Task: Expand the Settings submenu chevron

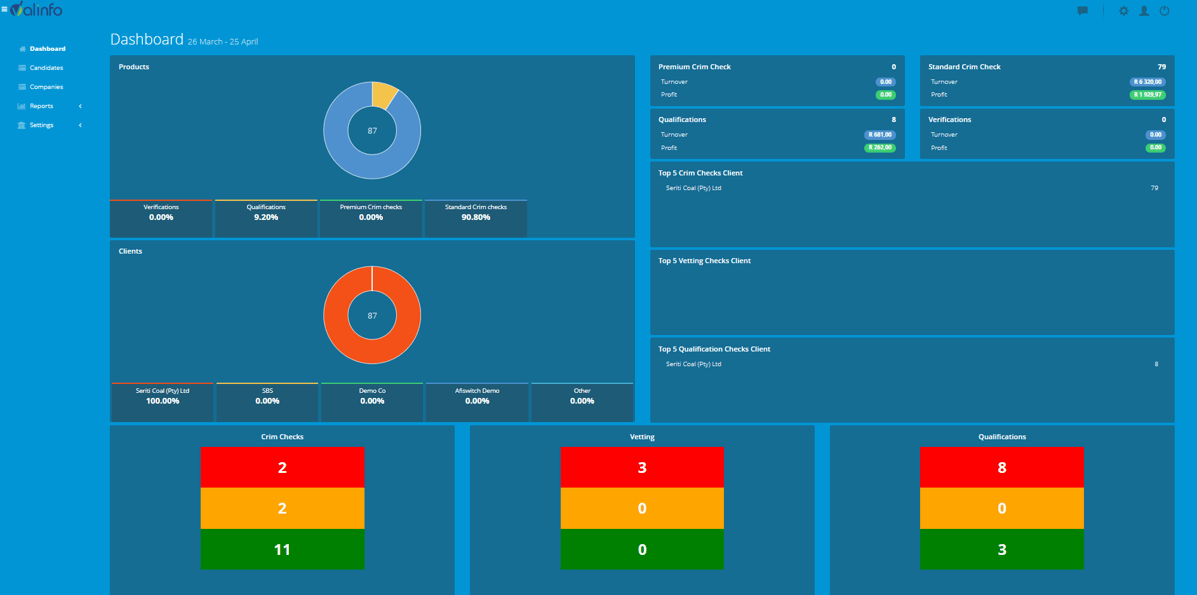Action: [80, 125]
